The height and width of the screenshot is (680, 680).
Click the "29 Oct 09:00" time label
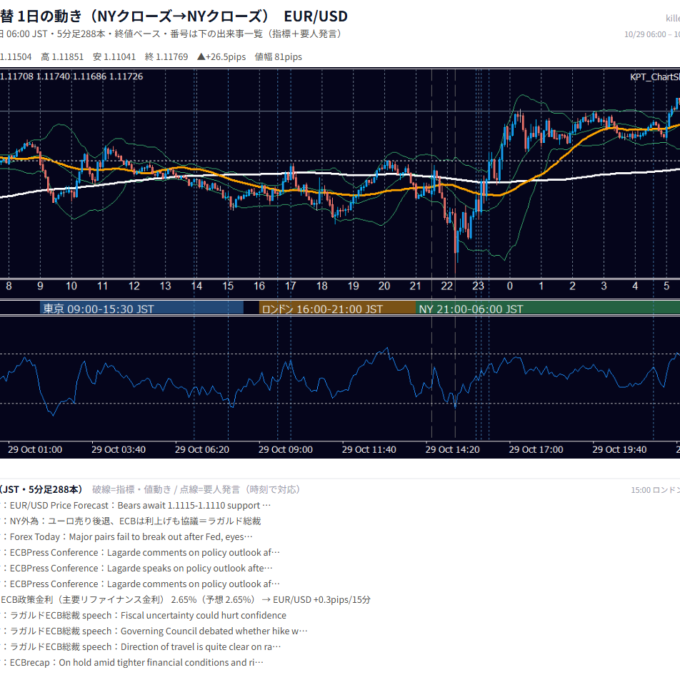coord(285,450)
